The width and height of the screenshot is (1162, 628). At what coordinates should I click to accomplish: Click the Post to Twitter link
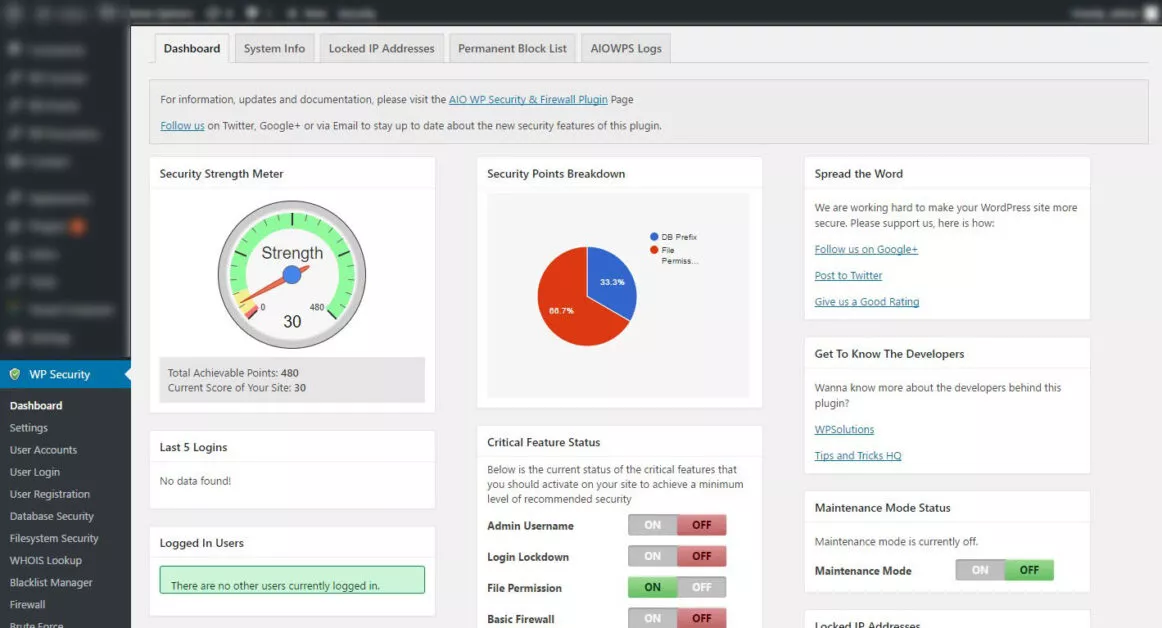848,276
